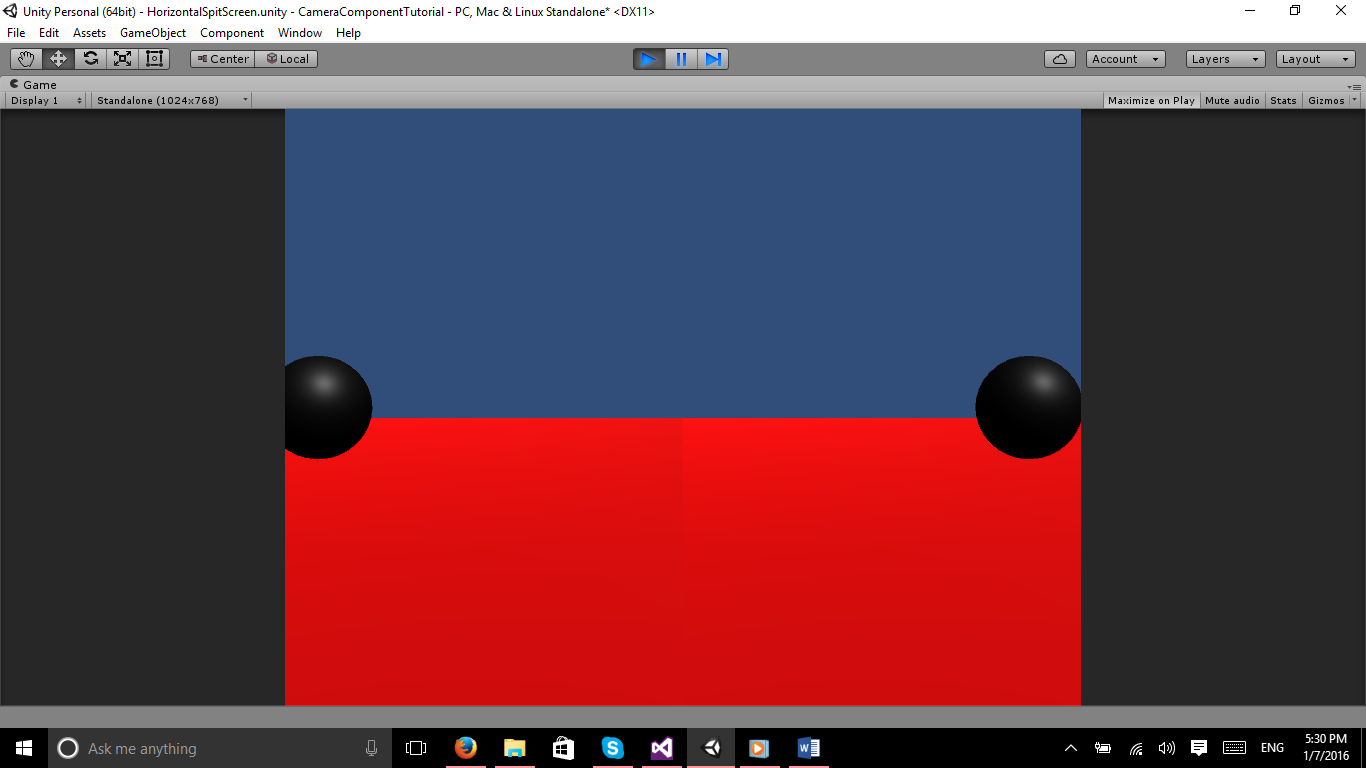Image resolution: width=1366 pixels, height=768 pixels.
Task: Open the Gizmos dropdown
Action: 1331,100
